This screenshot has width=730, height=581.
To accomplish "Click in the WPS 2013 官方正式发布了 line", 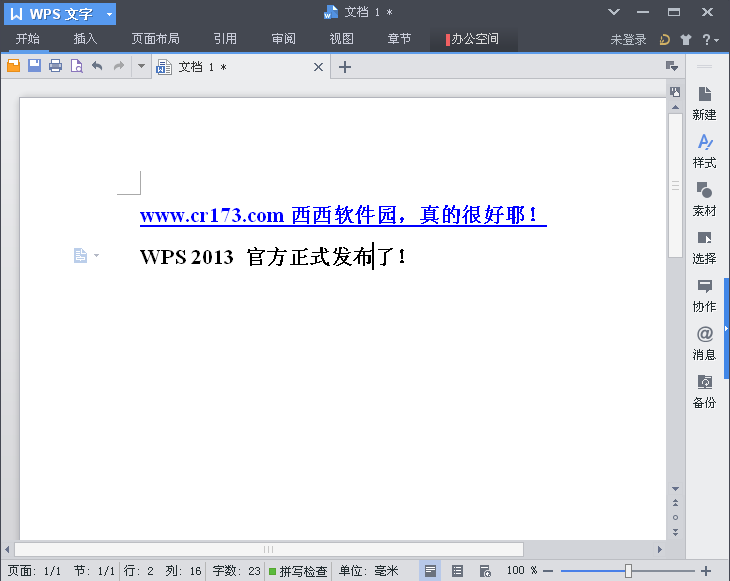I will [273, 257].
